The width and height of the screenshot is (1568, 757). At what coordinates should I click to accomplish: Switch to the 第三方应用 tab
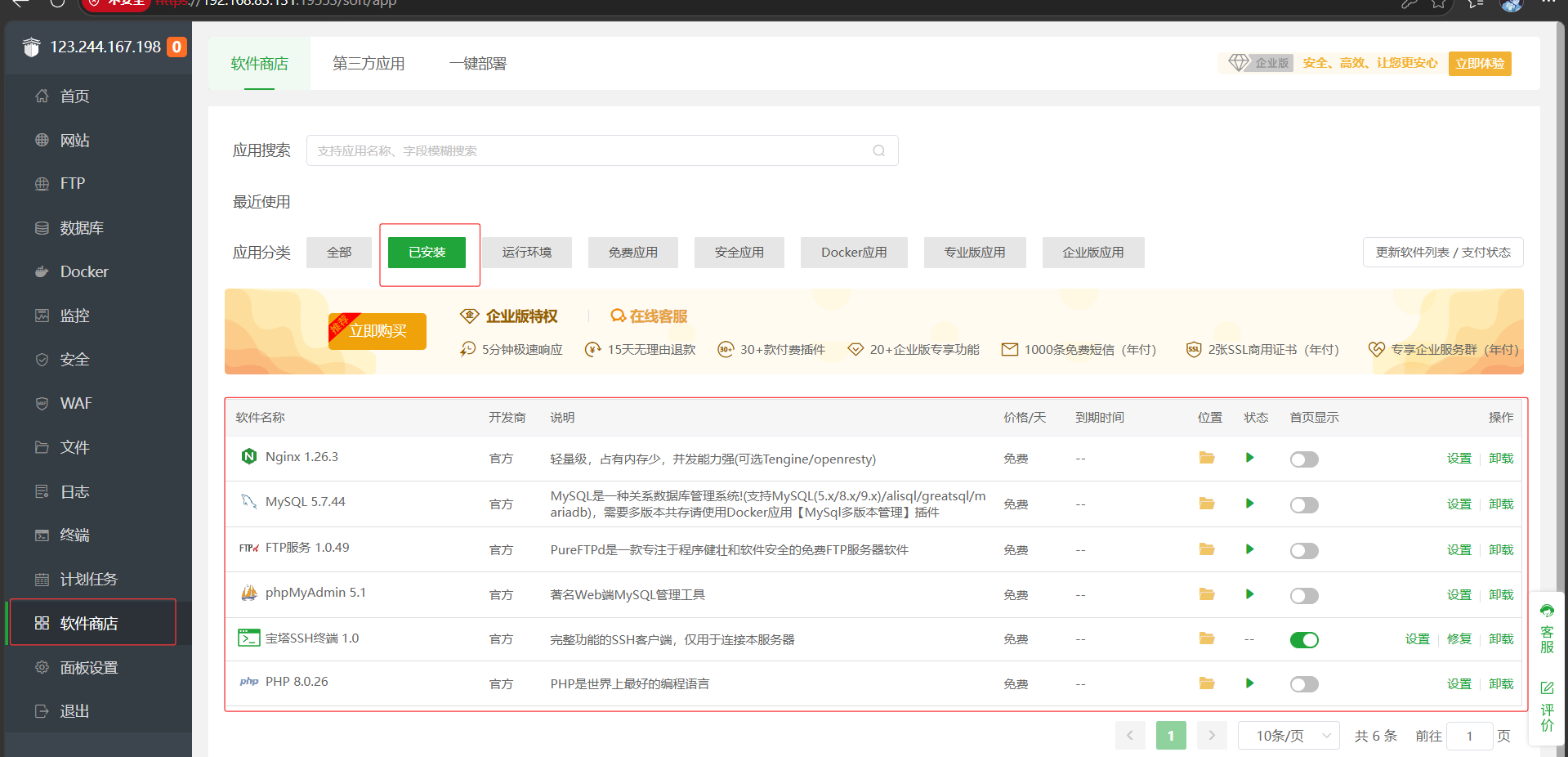click(x=369, y=64)
